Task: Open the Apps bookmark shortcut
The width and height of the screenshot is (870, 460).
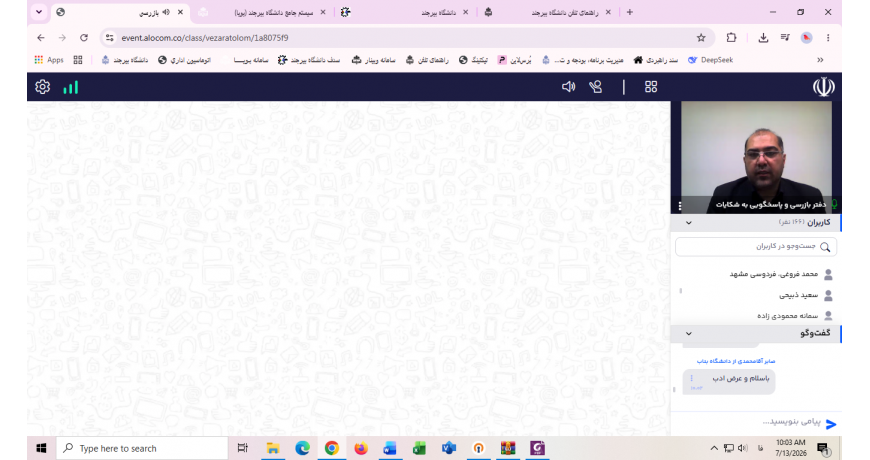Action: 49,60
